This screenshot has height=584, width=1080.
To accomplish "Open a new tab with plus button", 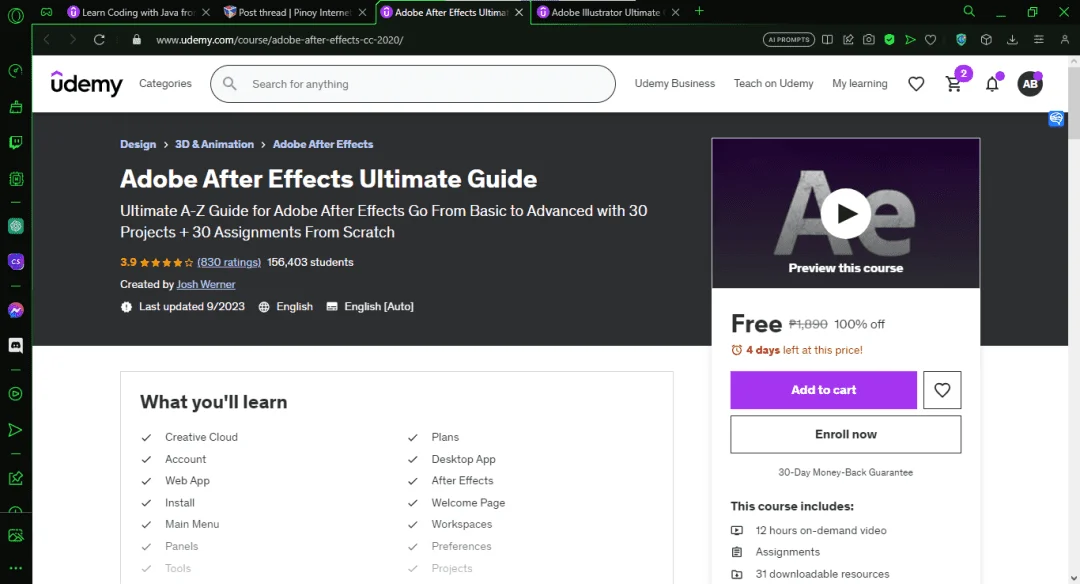I will click(x=699, y=11).
